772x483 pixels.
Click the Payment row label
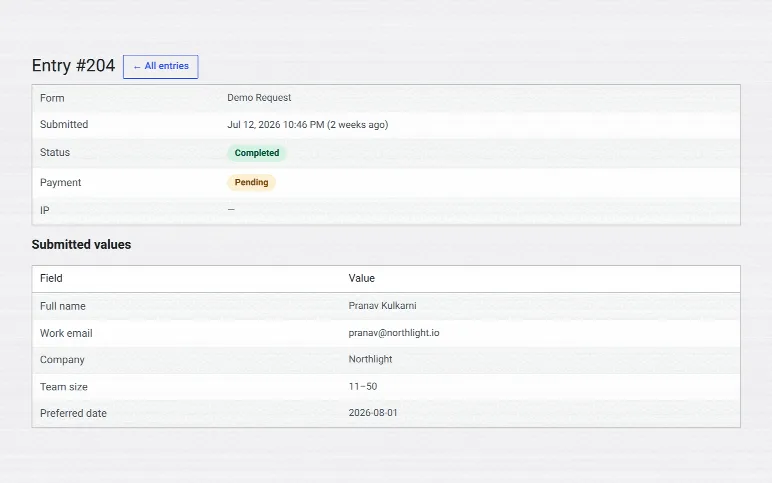61,182
